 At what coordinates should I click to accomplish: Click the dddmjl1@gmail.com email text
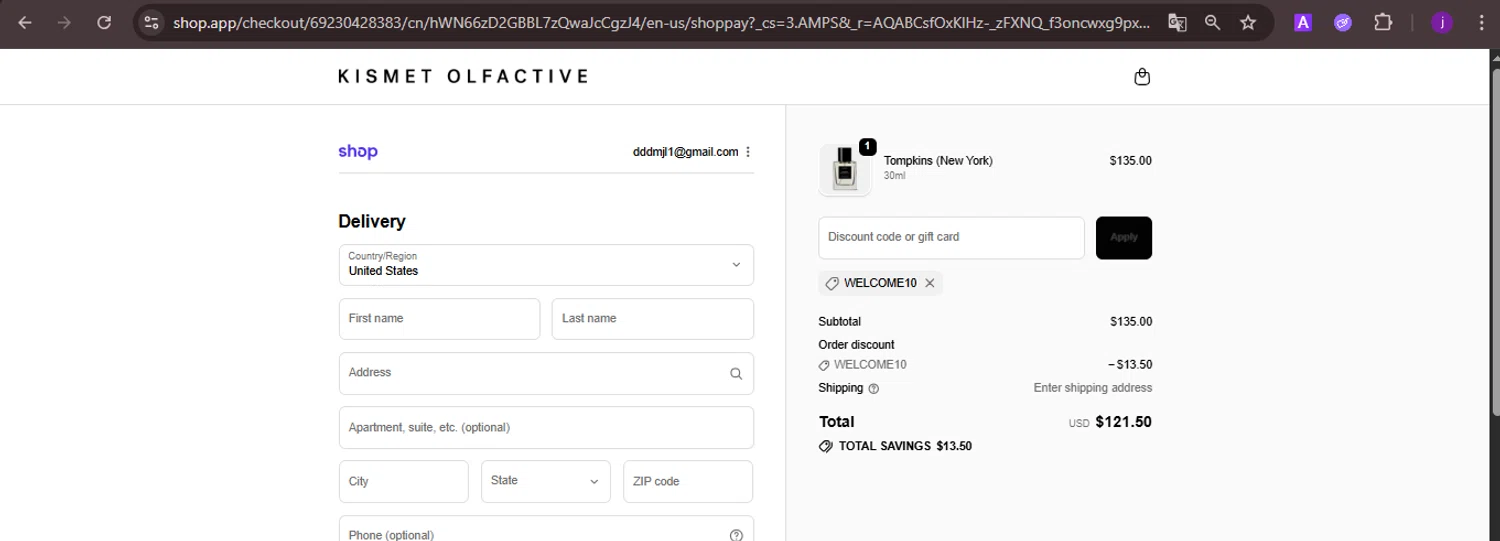[x=685, y=152]
